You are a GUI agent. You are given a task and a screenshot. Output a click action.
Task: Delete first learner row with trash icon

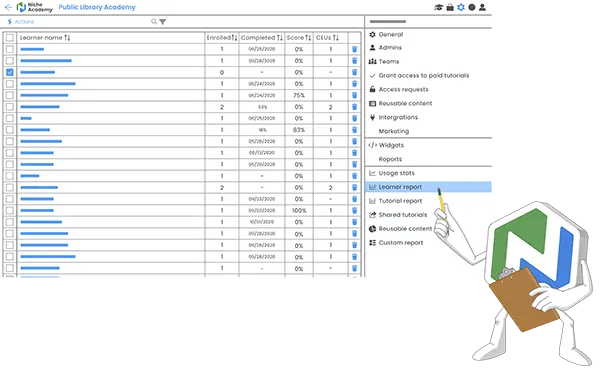point(354,49)
